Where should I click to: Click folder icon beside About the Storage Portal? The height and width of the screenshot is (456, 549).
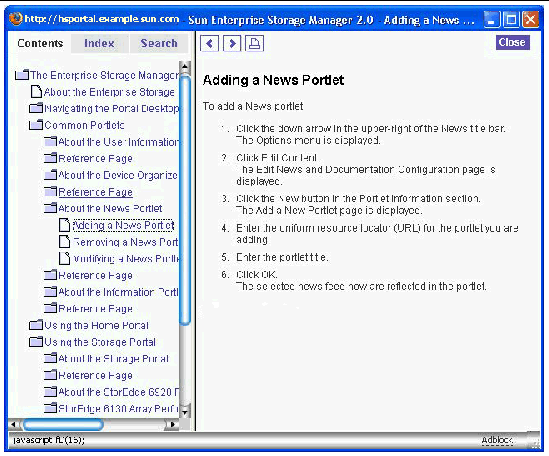click(x=50, y=358)
